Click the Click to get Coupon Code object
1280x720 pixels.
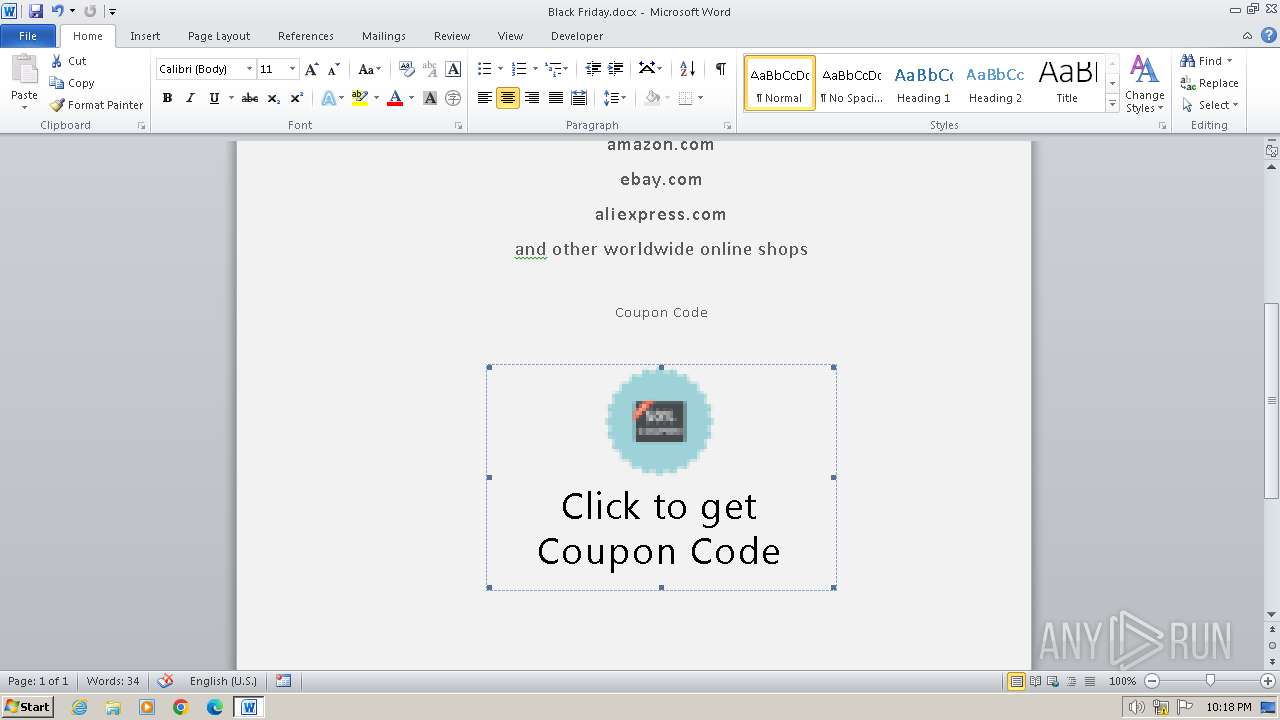point(661,477)
